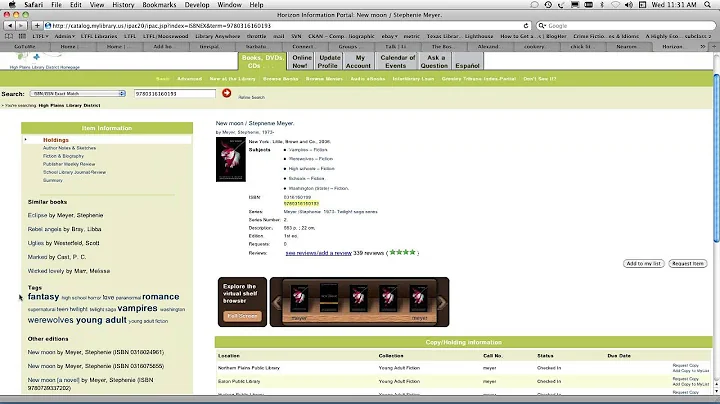Viewport: 720px width, 404px height.
Task: Go forward with the Safari forward arrow
Action: [22, 26]
